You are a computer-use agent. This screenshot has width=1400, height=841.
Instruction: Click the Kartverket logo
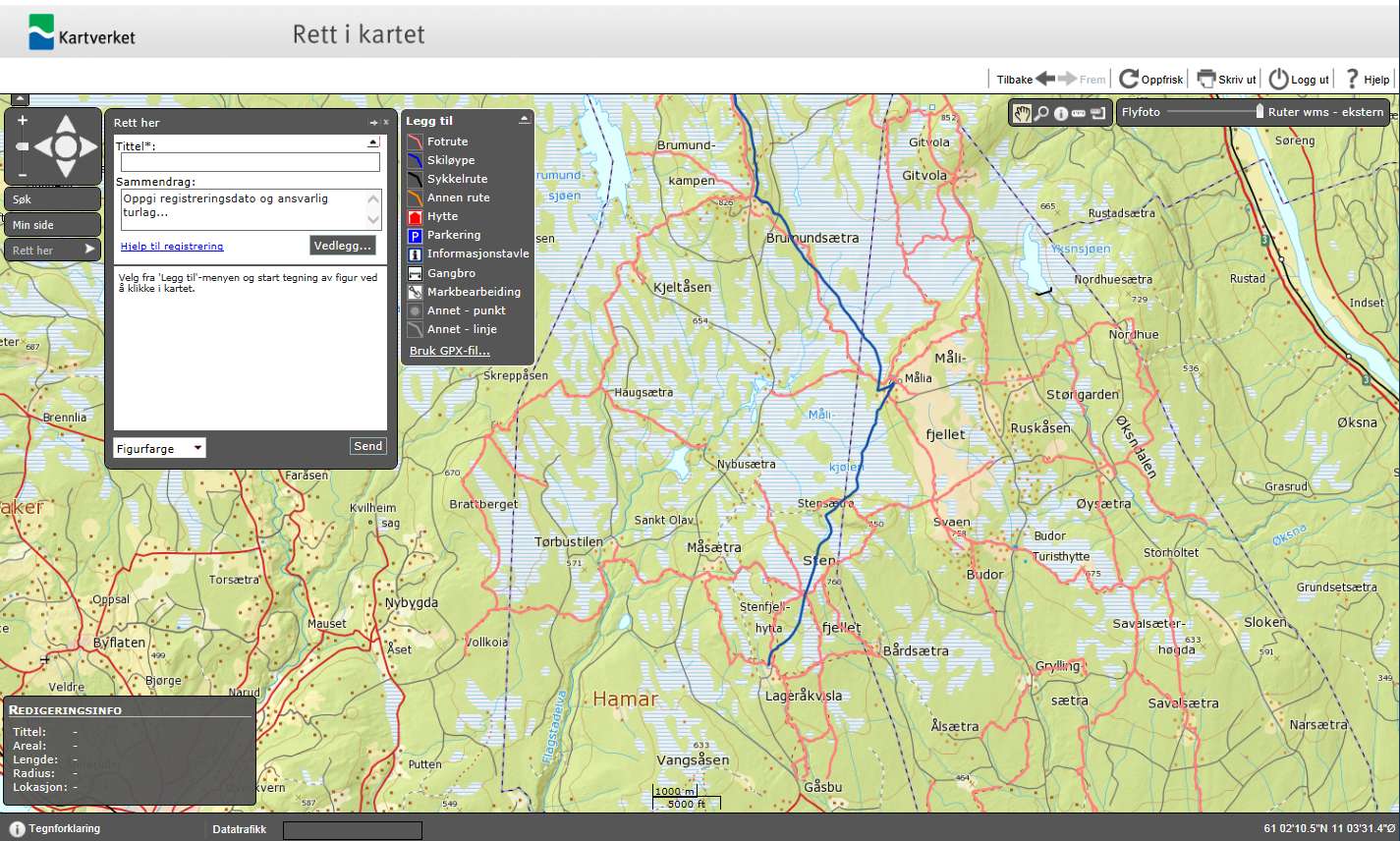[83, 32]
